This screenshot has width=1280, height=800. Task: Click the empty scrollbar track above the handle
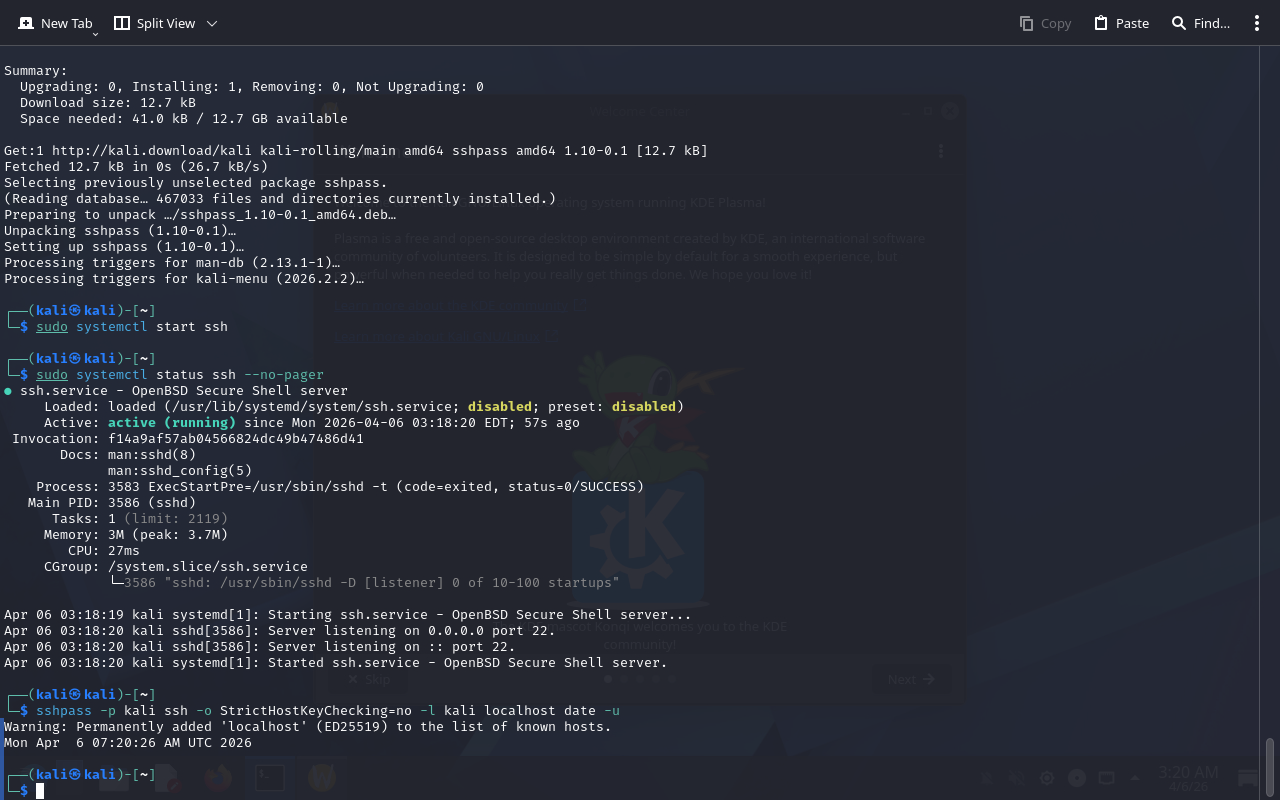pyautogui.click(x=1270, y=400)
